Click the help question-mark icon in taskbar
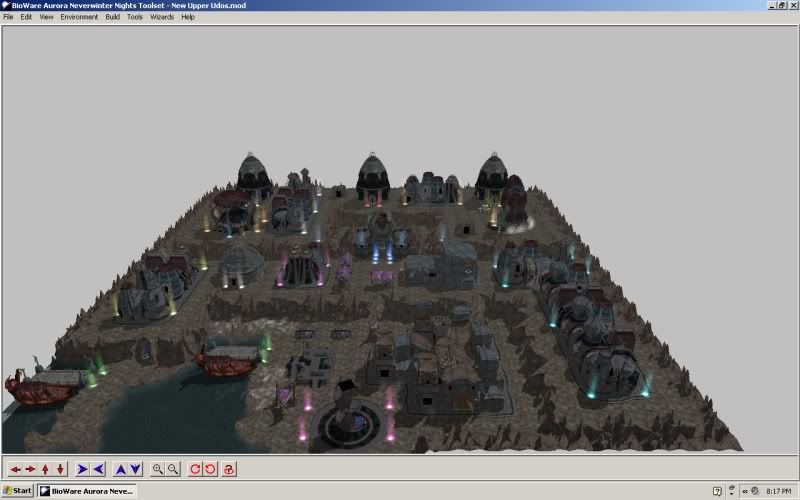 coord(717,491)
